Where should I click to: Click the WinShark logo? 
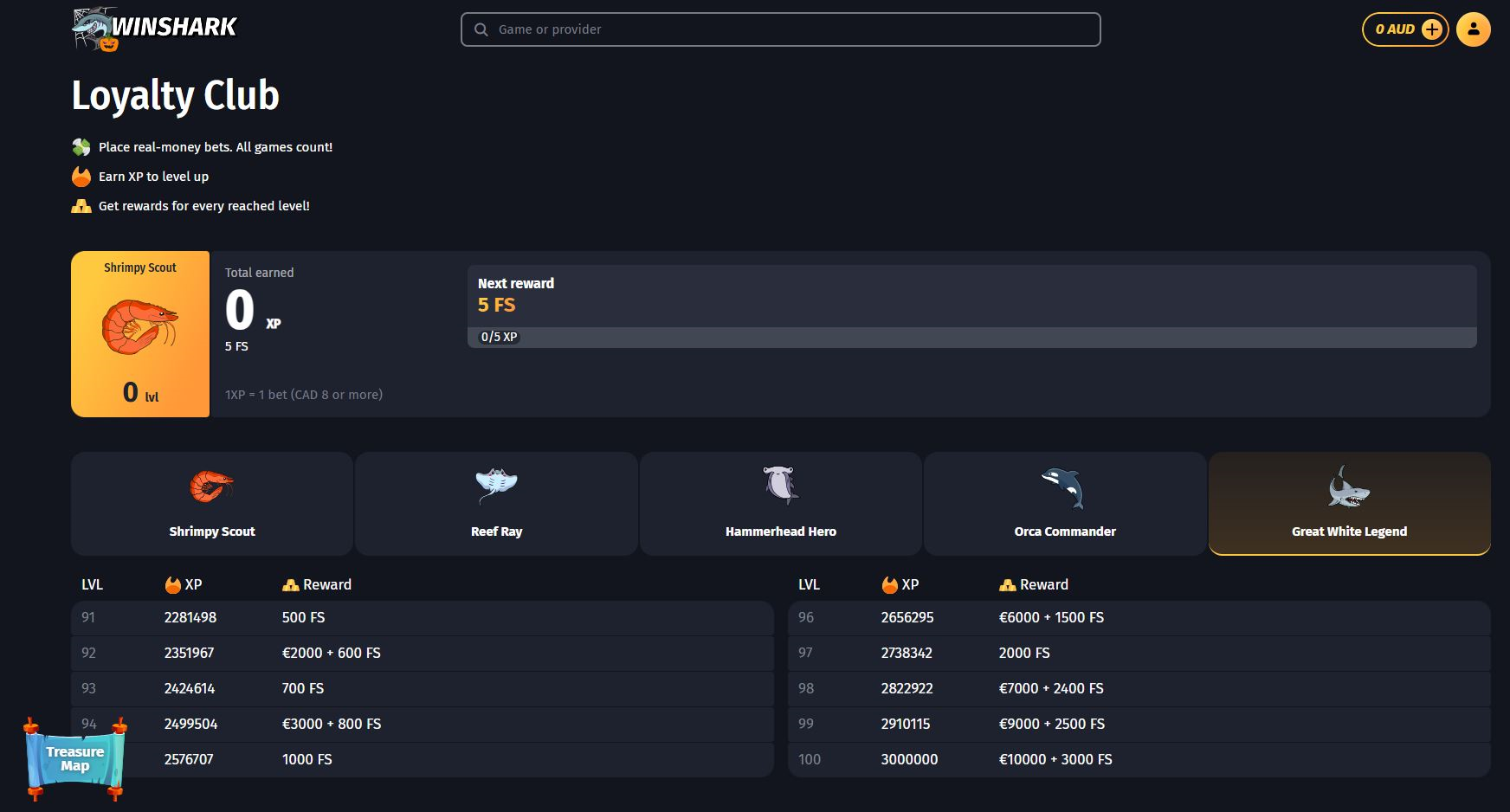tap(154, 29)
